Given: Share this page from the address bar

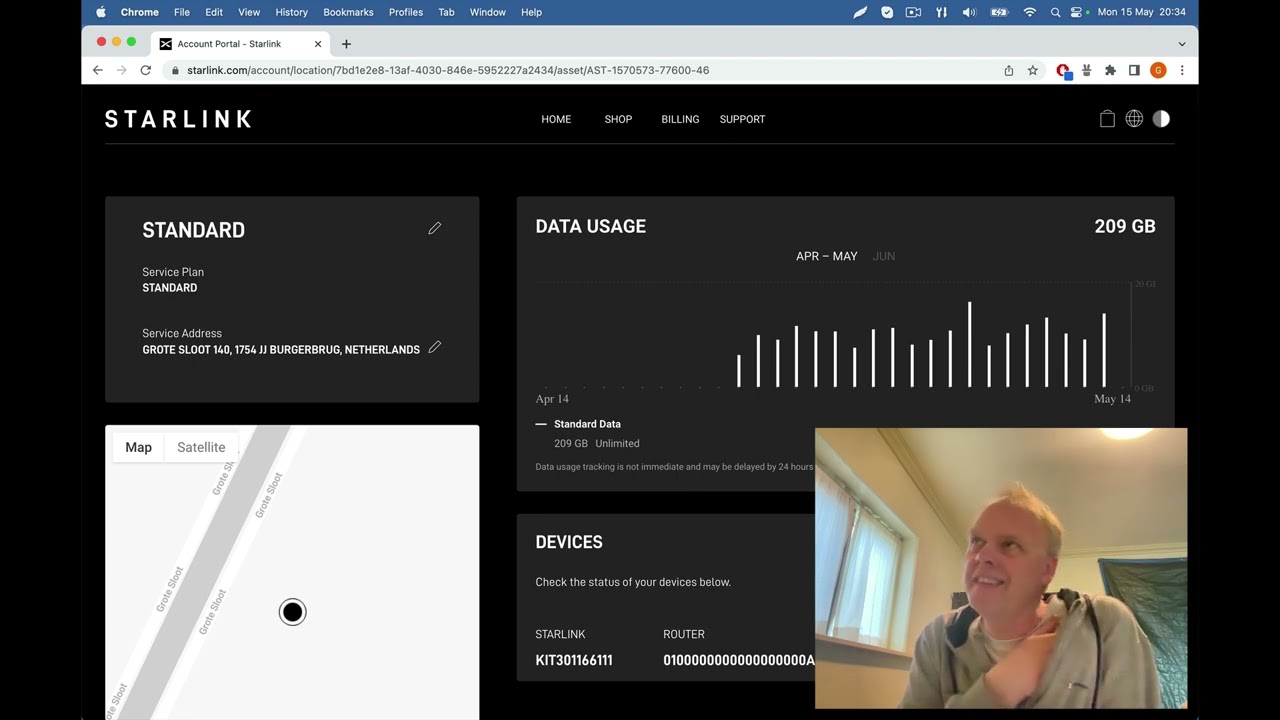Looking at the screenshot, I should tap(1008, 70).
